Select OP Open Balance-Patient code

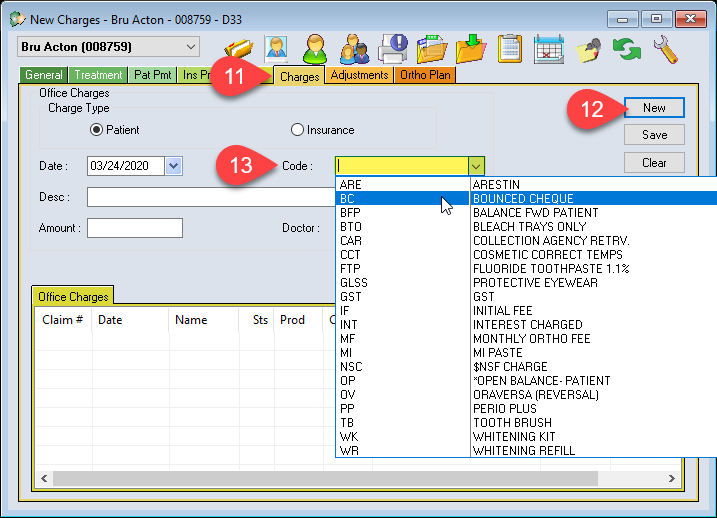click(x=526, y=381)
